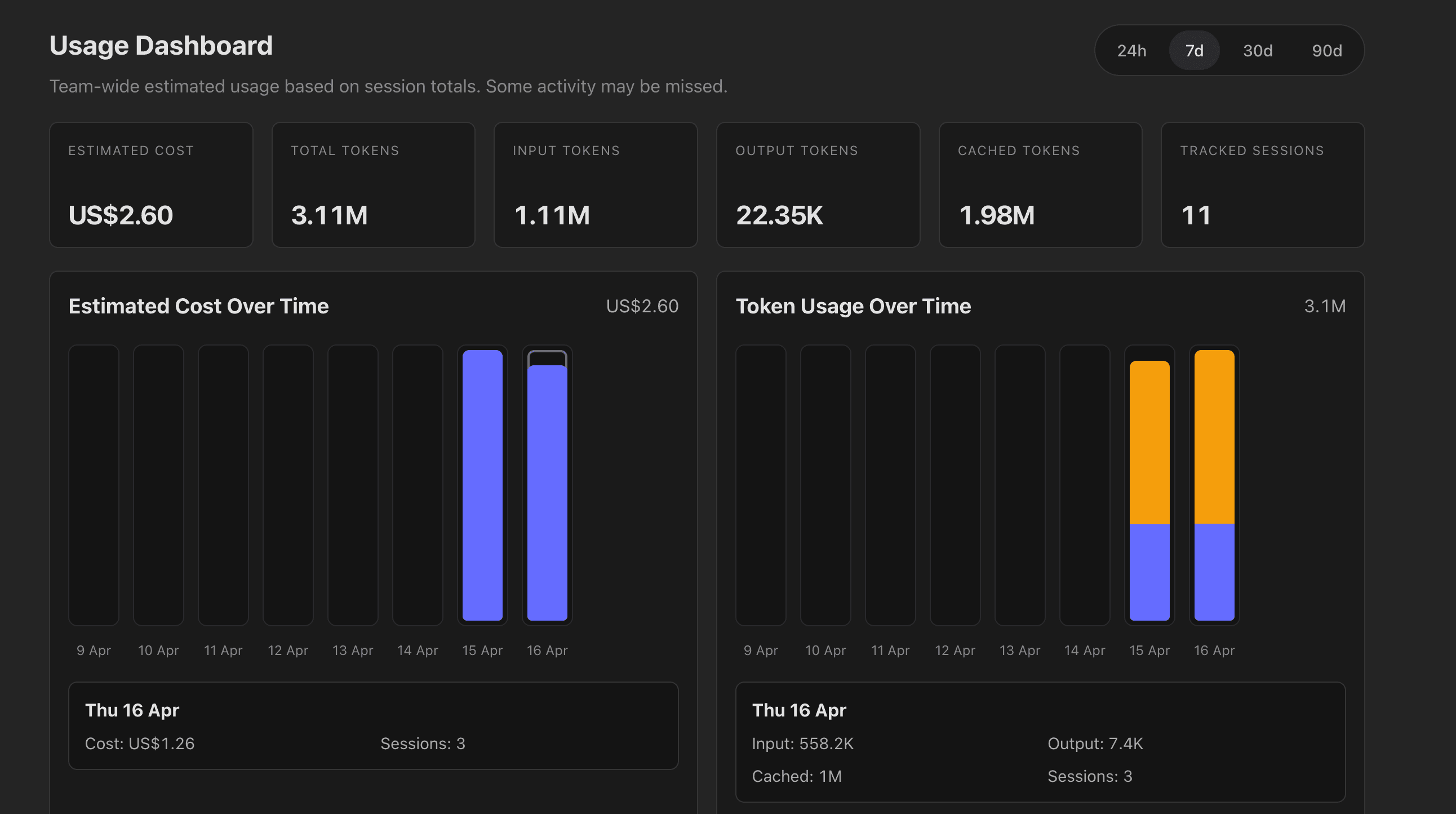Screen dimensions: 1456x814
Task: Open the Input Tokens stat card
Action: coord(595,185)
